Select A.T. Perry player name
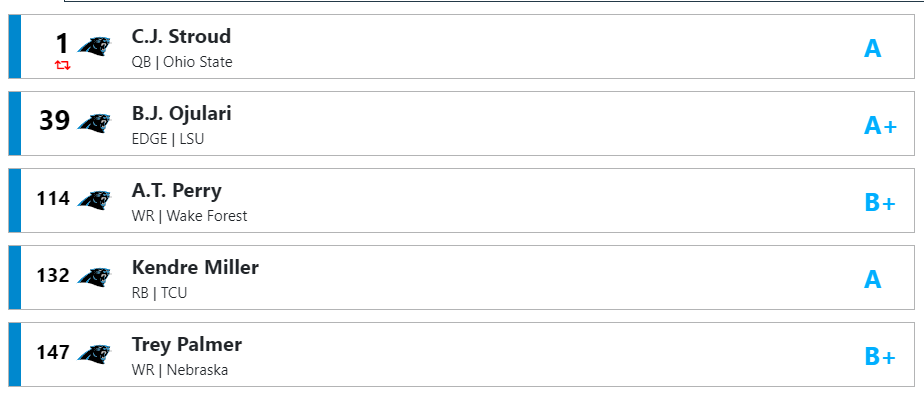This screenshot has width=924, height=398. 177,190
